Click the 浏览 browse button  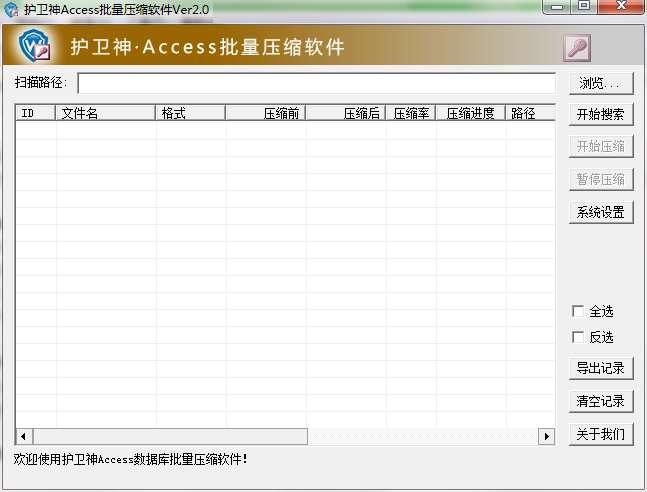point(601,83)
